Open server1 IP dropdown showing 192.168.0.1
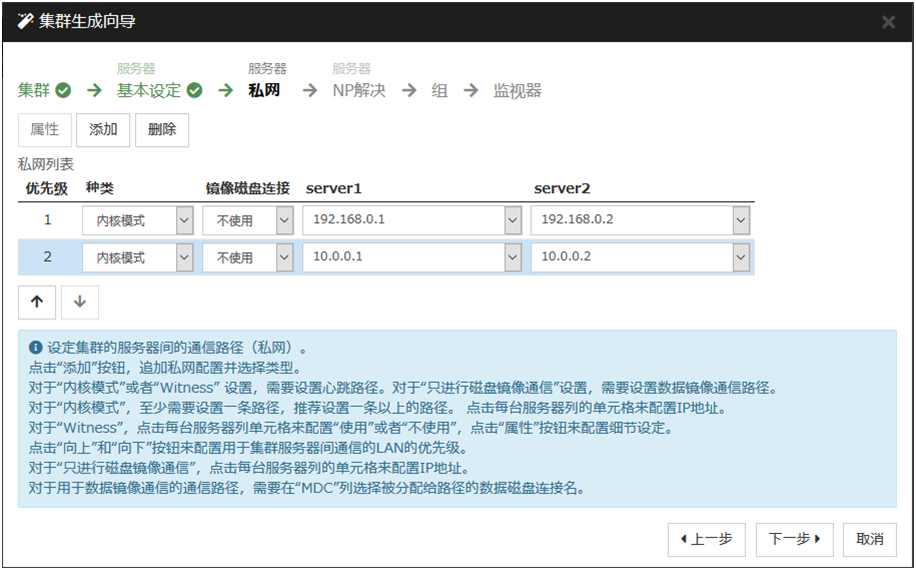Image resolution: width=916 pixels, height=570 pixels. [x=513, y=221]
